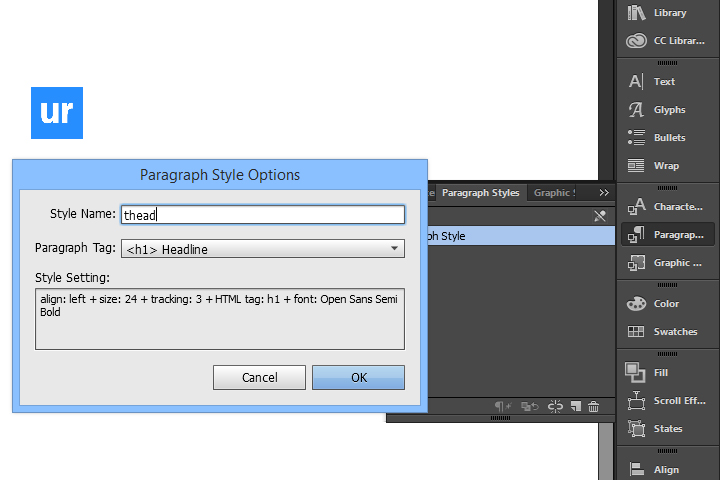Select the Paragraph Style row in panel
This screenshot has width=720, height=480.
[521, 236]
